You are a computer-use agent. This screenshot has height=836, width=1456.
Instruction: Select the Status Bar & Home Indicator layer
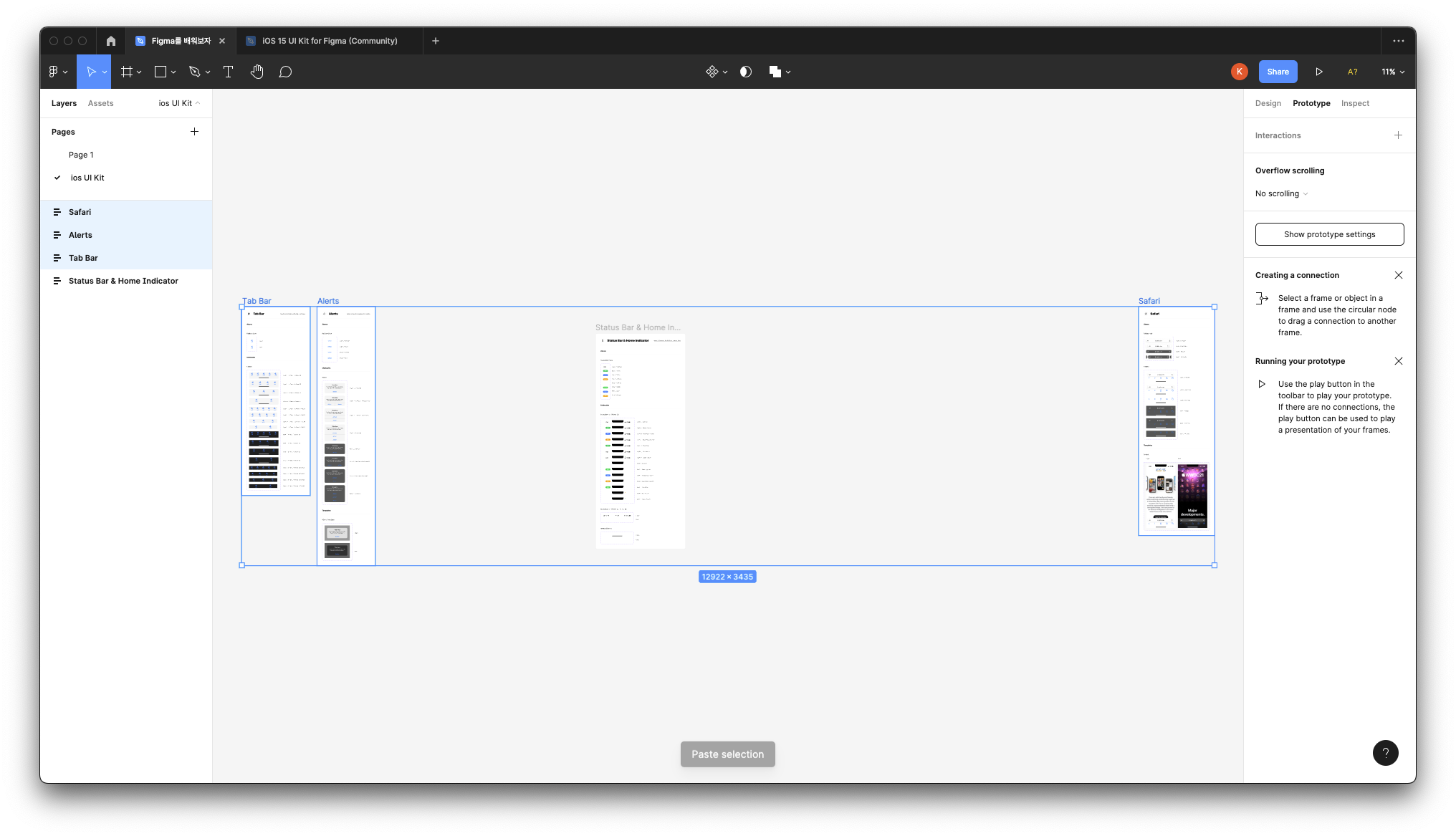point(123,281)
